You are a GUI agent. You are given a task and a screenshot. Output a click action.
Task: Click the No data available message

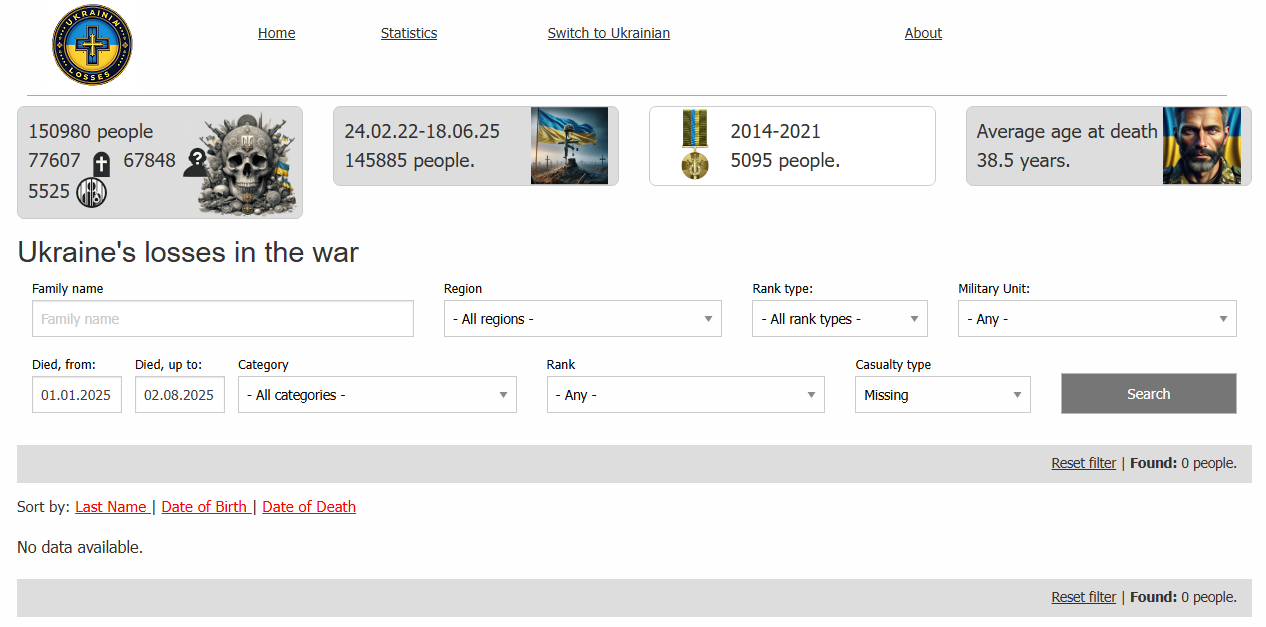coord(80,547)
